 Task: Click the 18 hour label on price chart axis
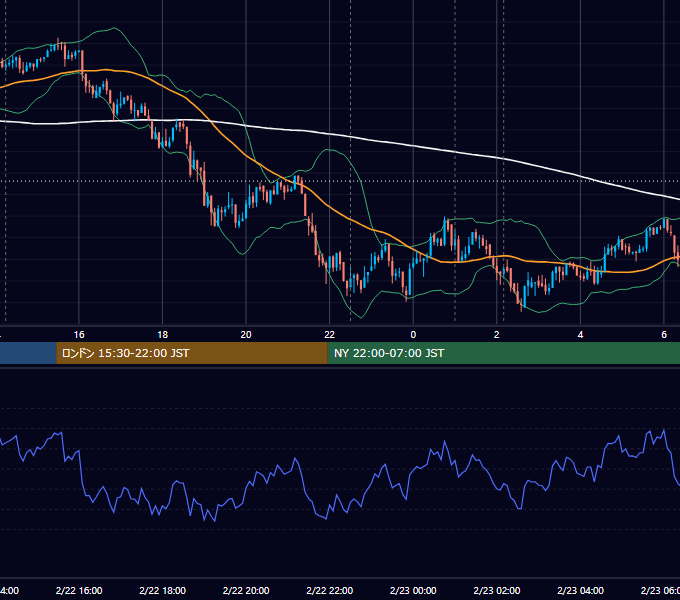click(x=163, y=335)
